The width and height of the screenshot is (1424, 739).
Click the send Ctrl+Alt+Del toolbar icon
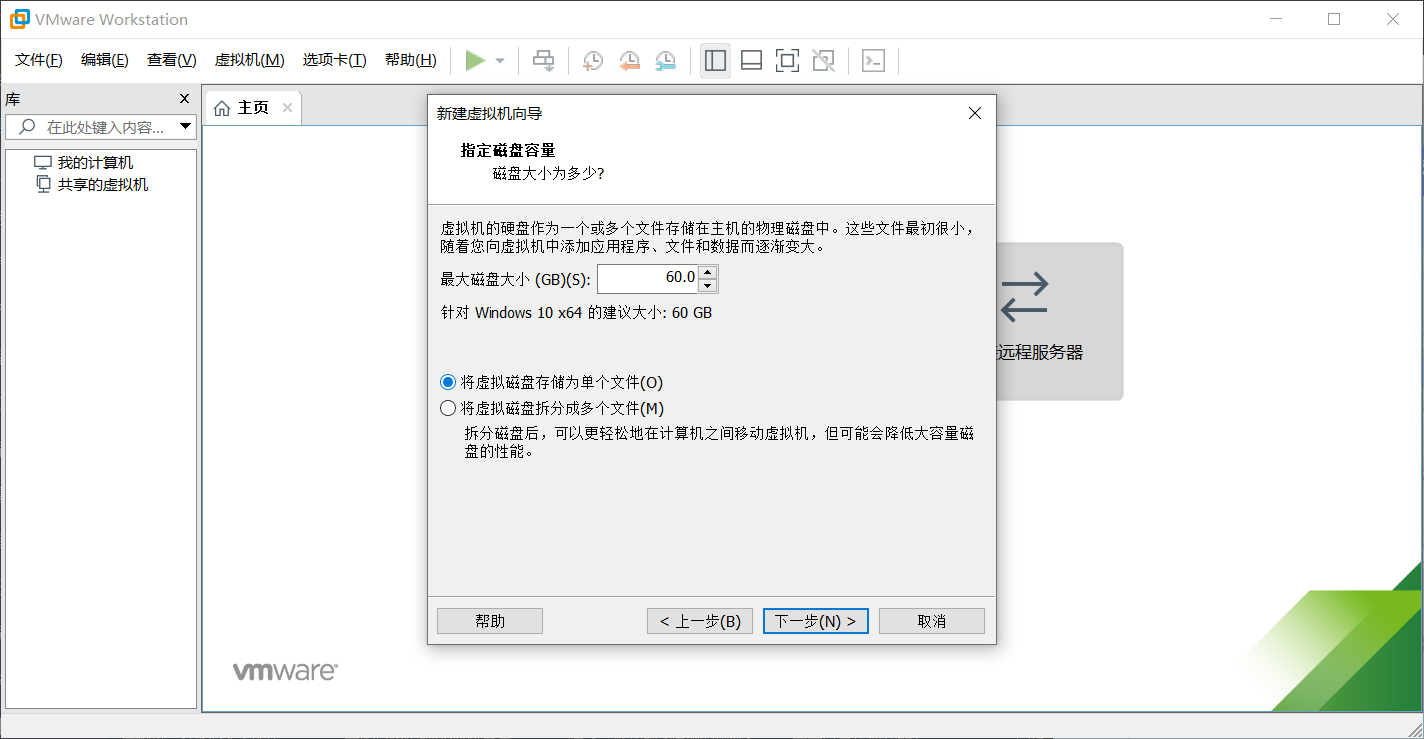(543, 61)
